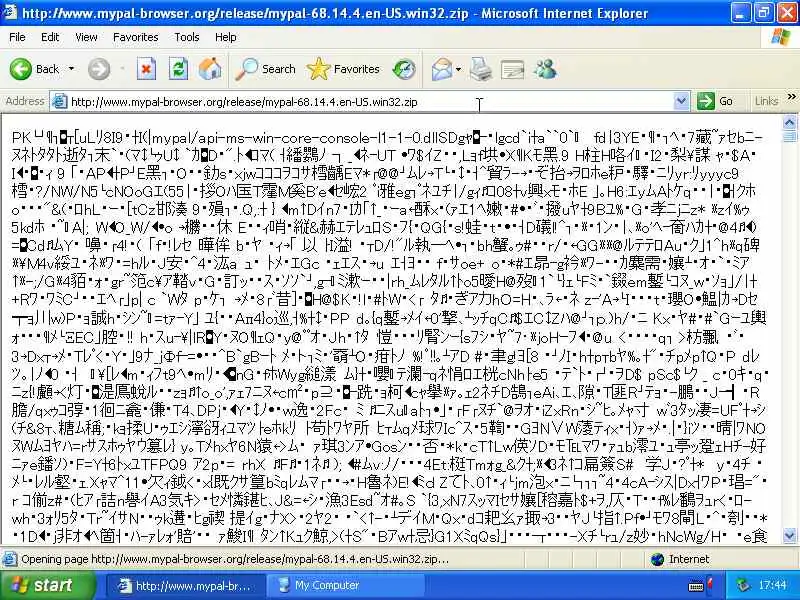Print the page with printer icon

481,69
